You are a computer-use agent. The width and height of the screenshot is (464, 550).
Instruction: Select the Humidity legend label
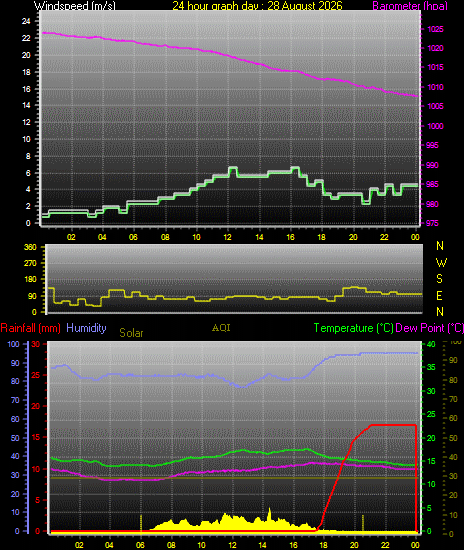click(x=86, y=328)
